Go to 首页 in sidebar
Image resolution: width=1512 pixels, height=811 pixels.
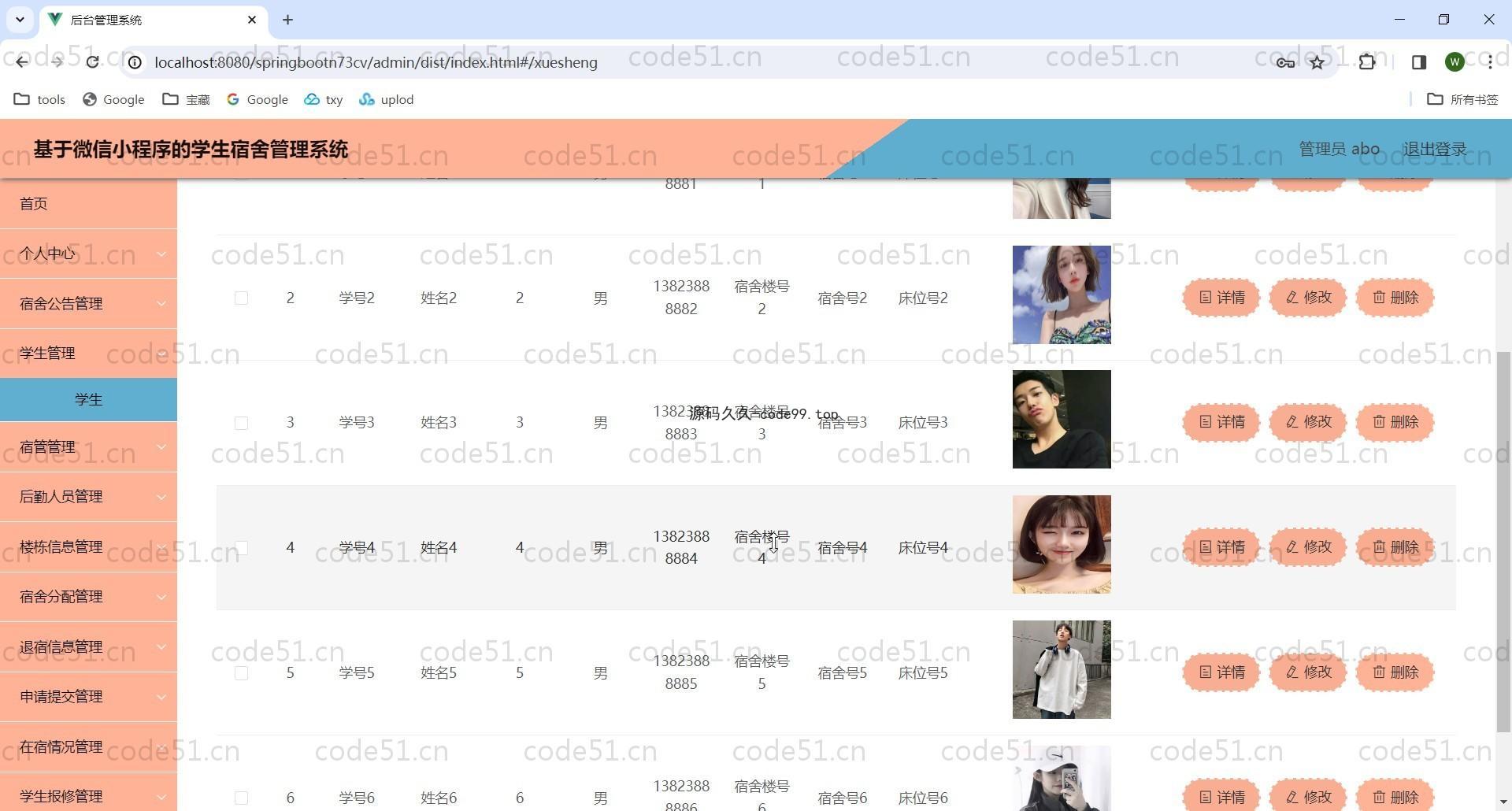(88, 204)
